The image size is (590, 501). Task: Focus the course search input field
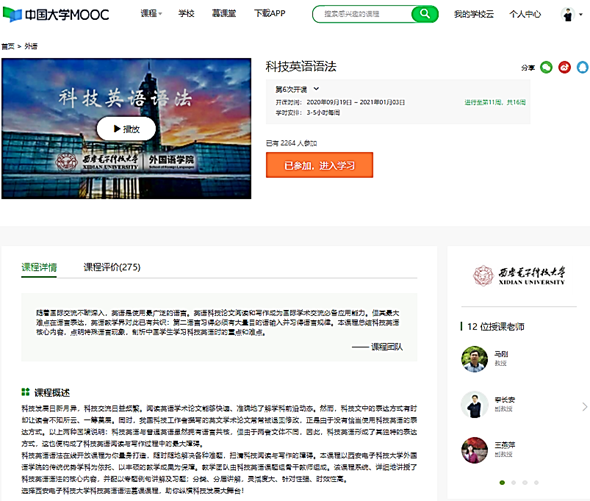click(x=363, y=14)
